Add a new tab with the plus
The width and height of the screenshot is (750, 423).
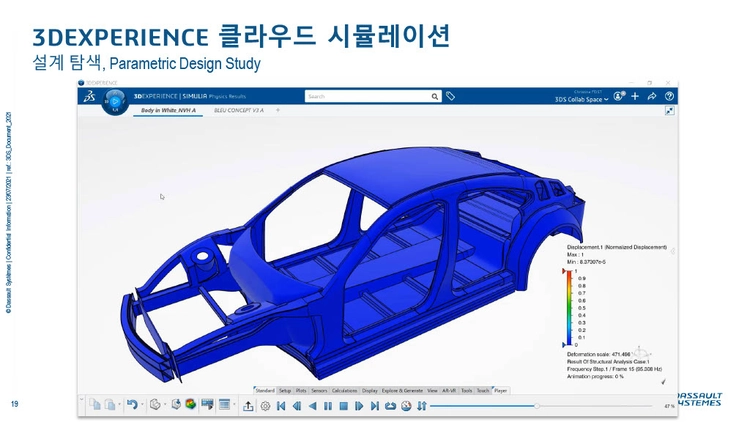click(277, 111)
